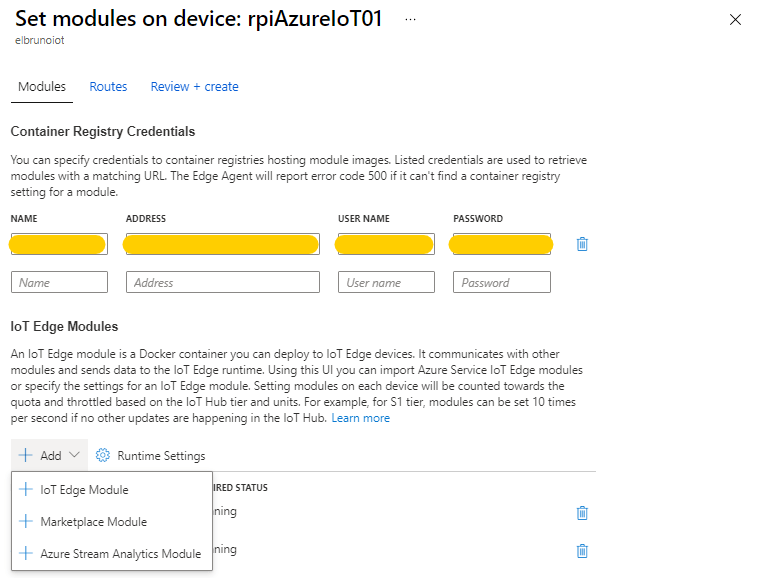Screen dimensions: 766x578
Task: Choose IoT Edge Module from Add menu
Action: [84, 490]
